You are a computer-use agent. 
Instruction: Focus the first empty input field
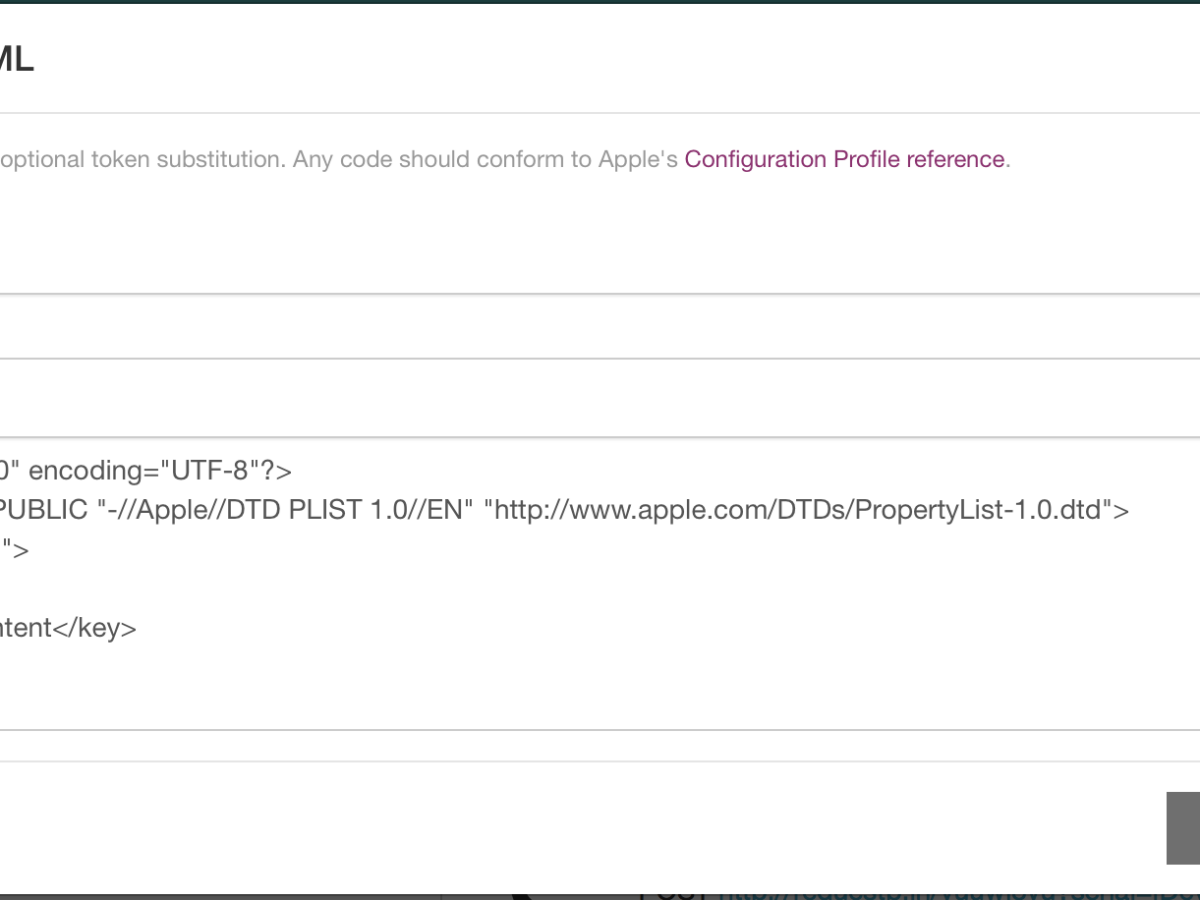tap(600, 327)
